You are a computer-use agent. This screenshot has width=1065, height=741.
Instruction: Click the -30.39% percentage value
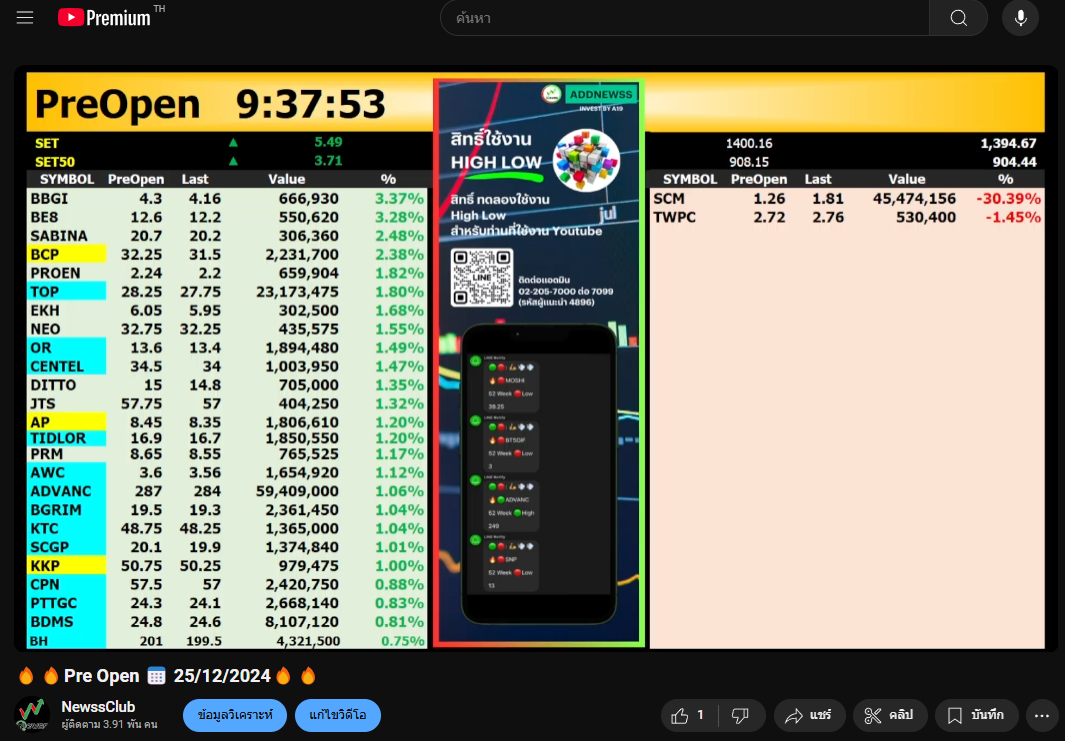pyautogui.click(x=1008, y=198)
